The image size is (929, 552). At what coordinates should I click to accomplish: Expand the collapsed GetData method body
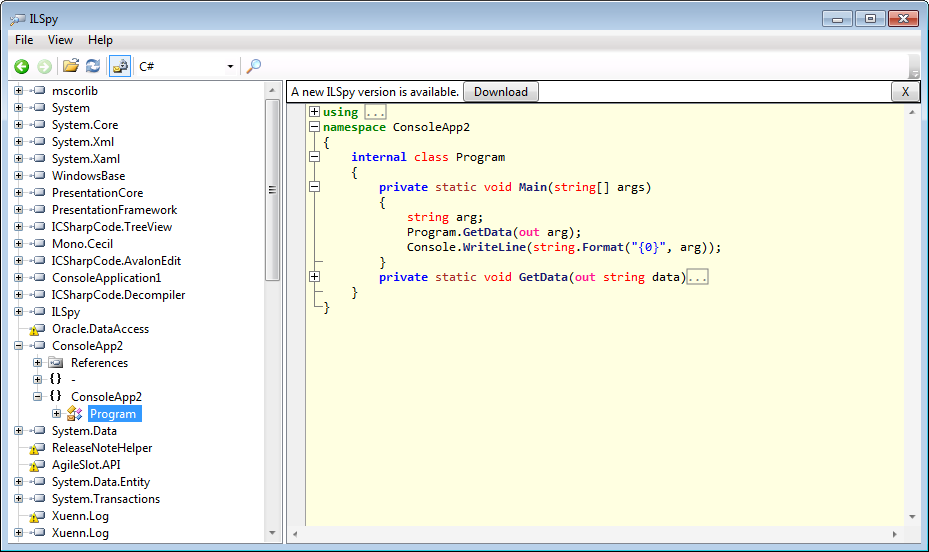[315, 277]
